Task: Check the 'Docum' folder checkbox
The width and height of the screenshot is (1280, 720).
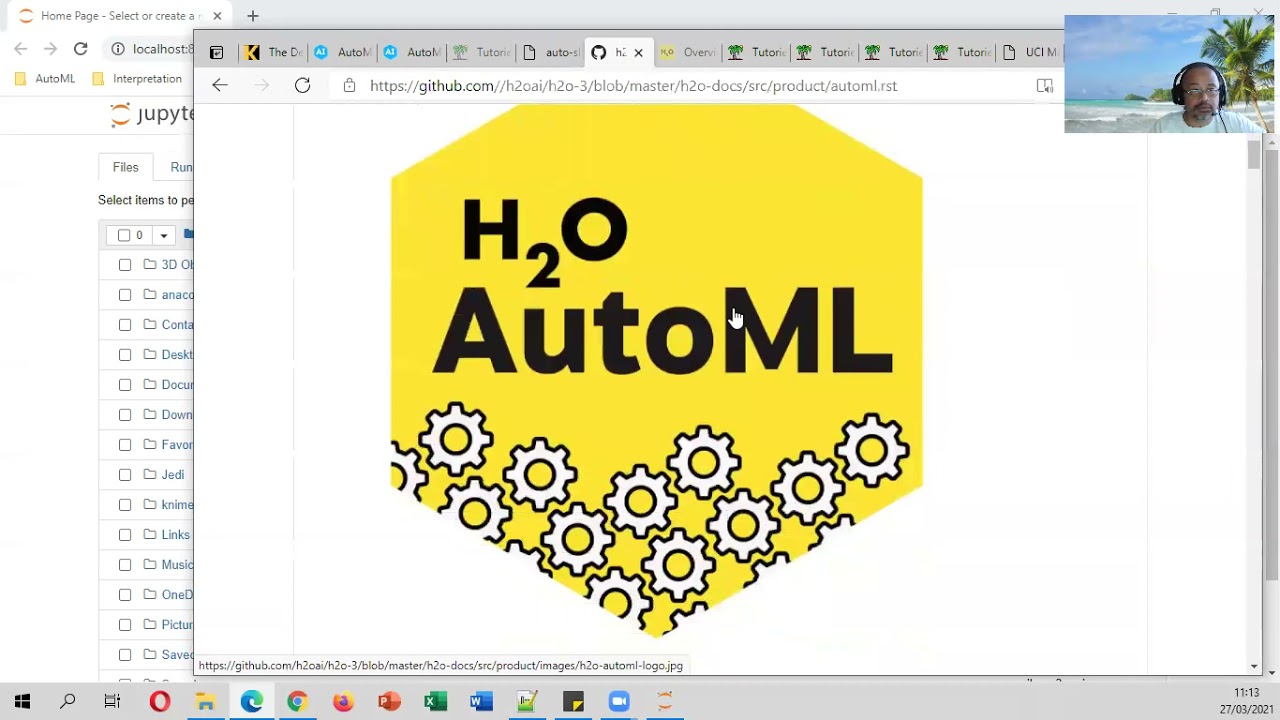Action: (x=125, y=385)
